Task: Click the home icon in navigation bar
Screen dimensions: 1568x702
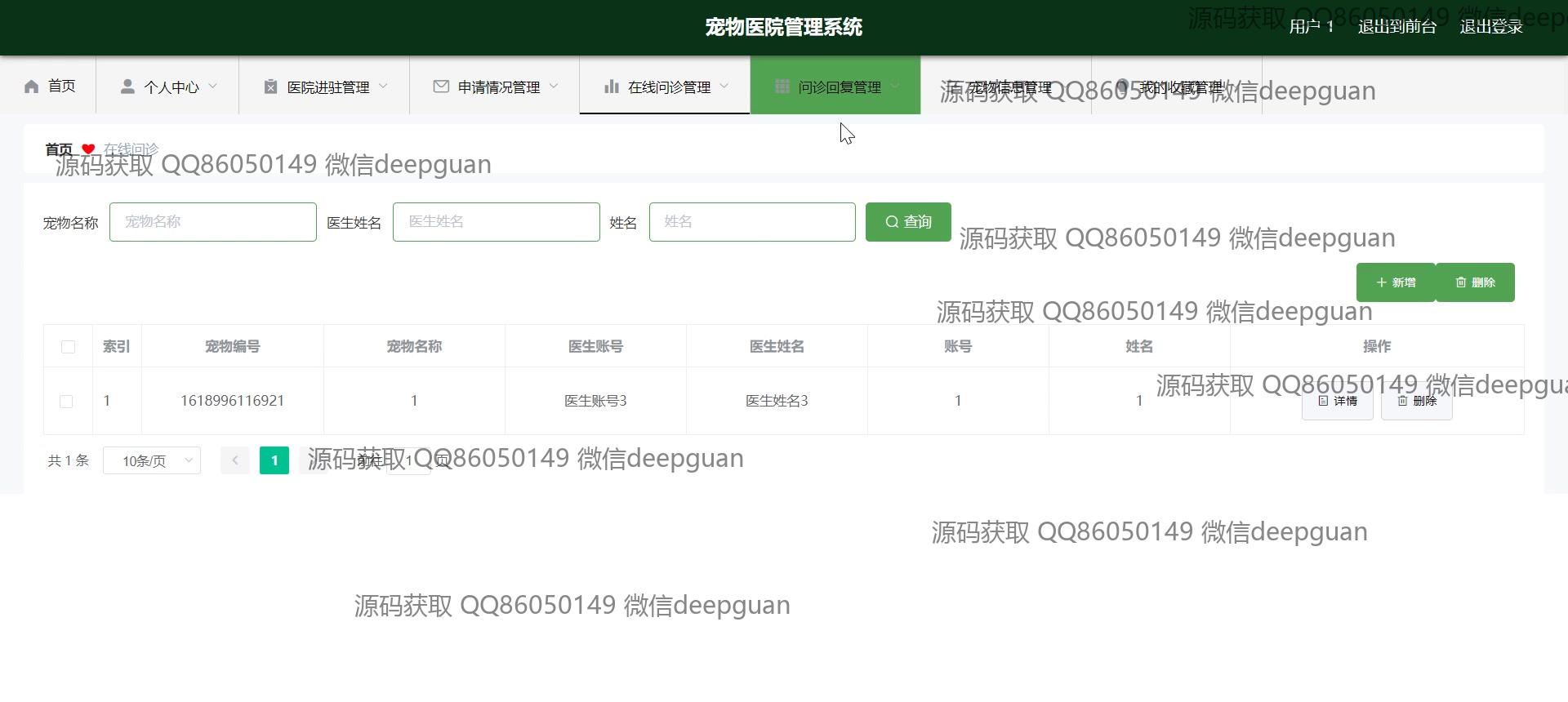Action: click(x=32, y=87)
